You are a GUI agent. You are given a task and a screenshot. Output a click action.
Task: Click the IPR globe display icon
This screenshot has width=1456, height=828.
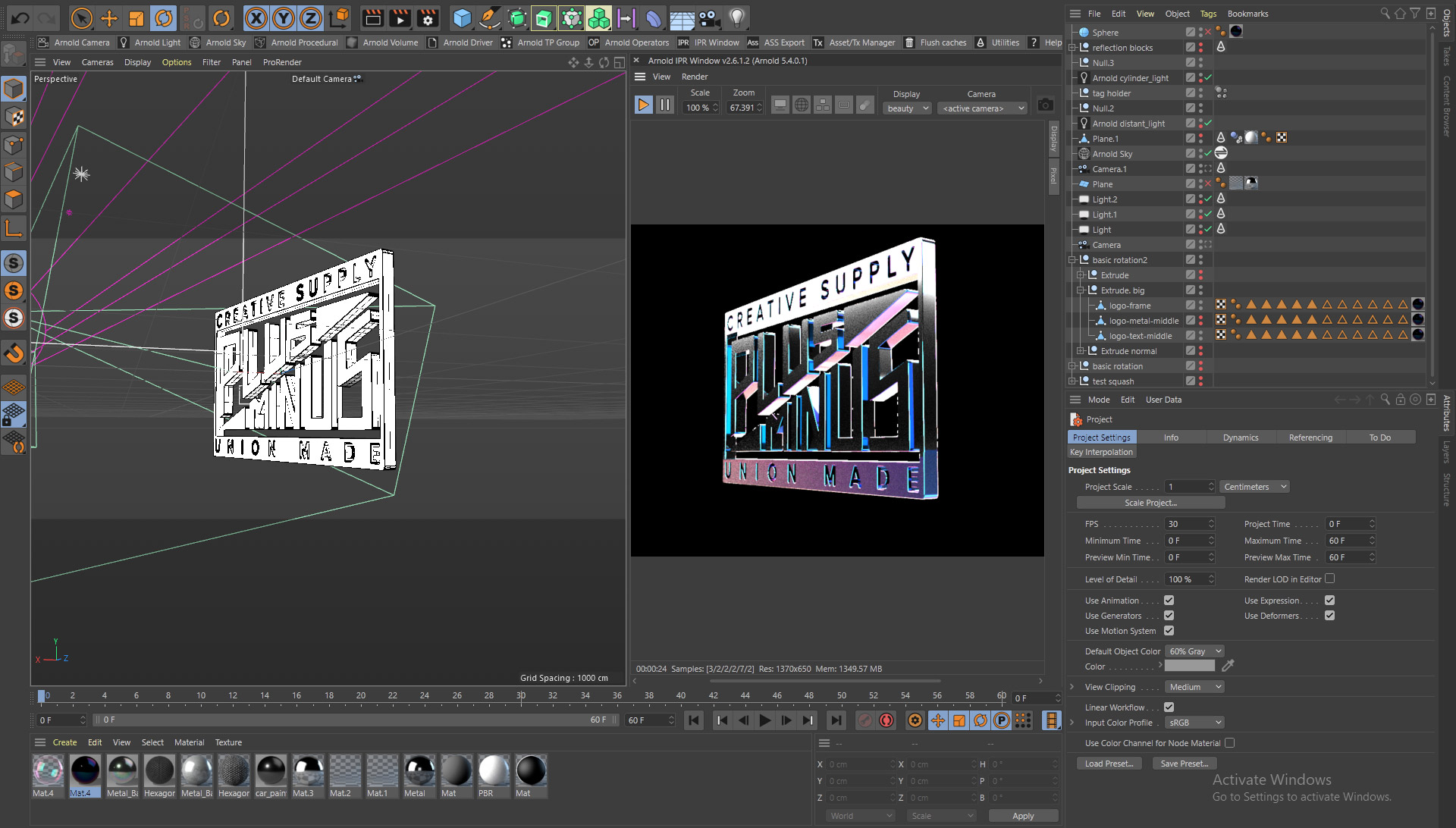point(802,105)
